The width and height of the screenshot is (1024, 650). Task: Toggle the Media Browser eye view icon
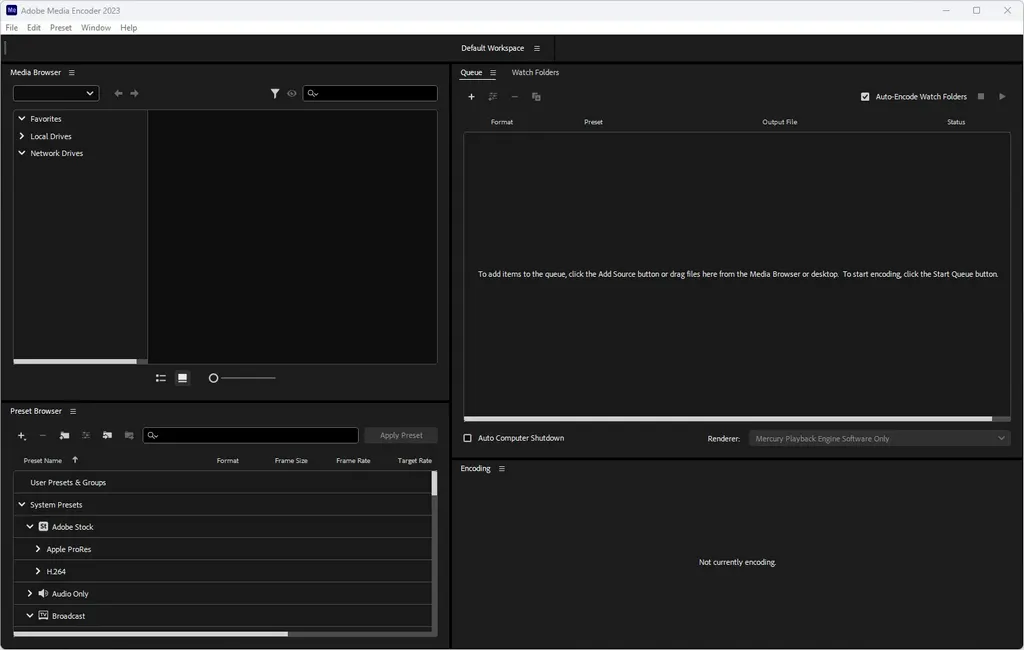pyautogui.click(x=292, y=93)
